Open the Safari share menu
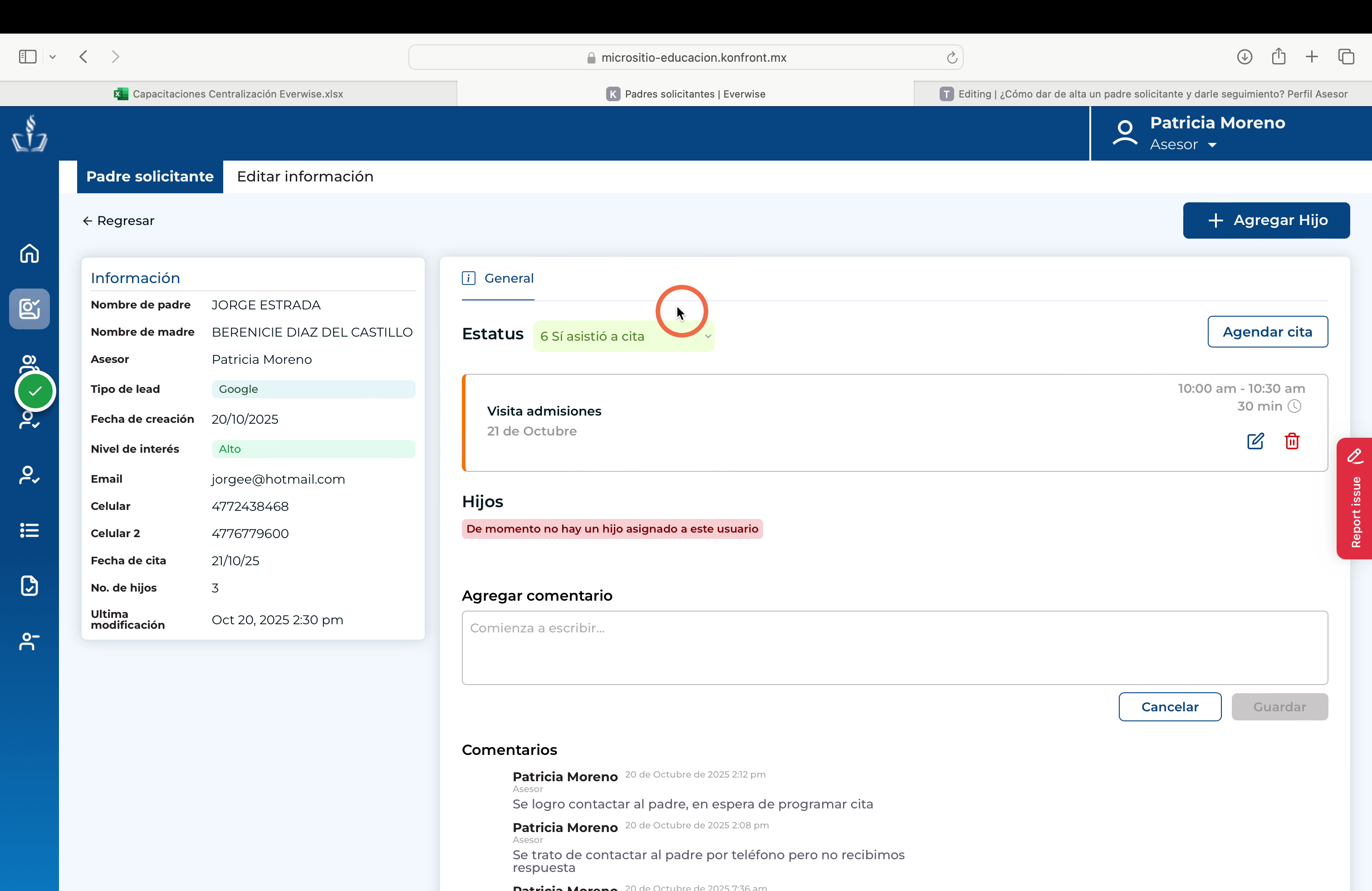The height and width of the screenshot is (891, 1372). (1279, 56)
